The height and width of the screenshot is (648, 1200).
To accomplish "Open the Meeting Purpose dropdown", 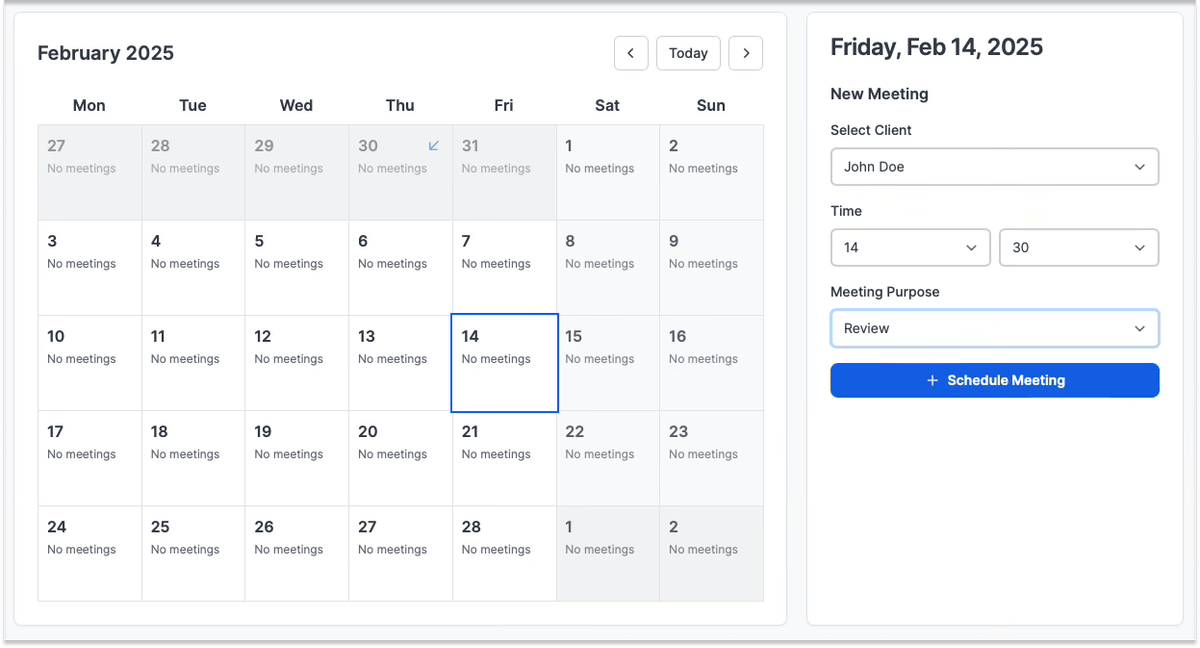I will coord(994,328).
